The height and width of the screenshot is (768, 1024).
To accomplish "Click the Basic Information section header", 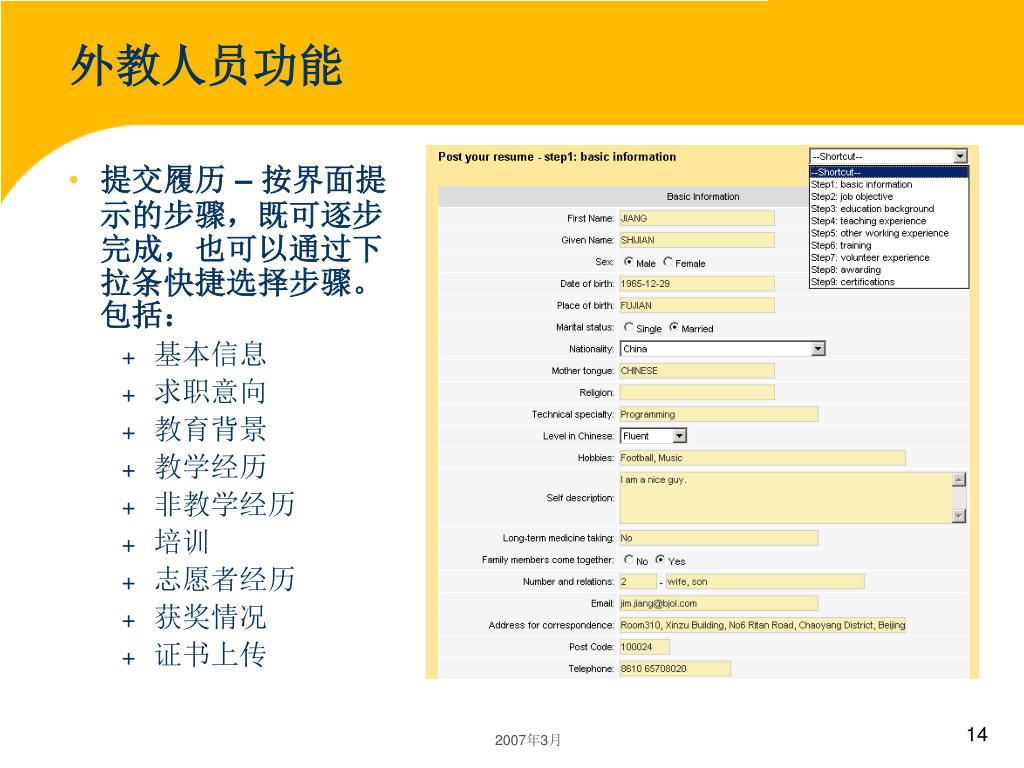I will point(703,197).
